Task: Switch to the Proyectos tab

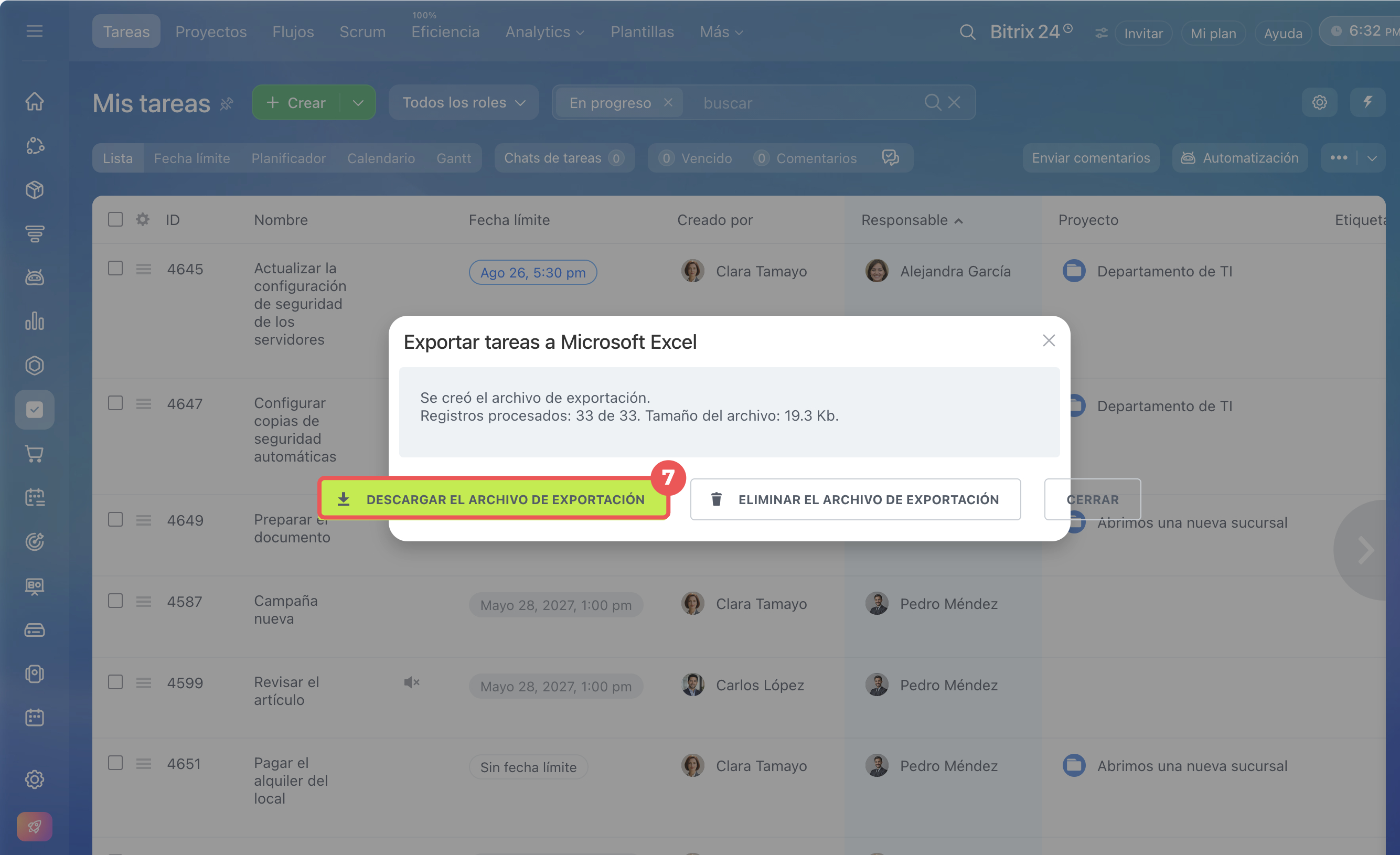Action: [x=211, y=32]
